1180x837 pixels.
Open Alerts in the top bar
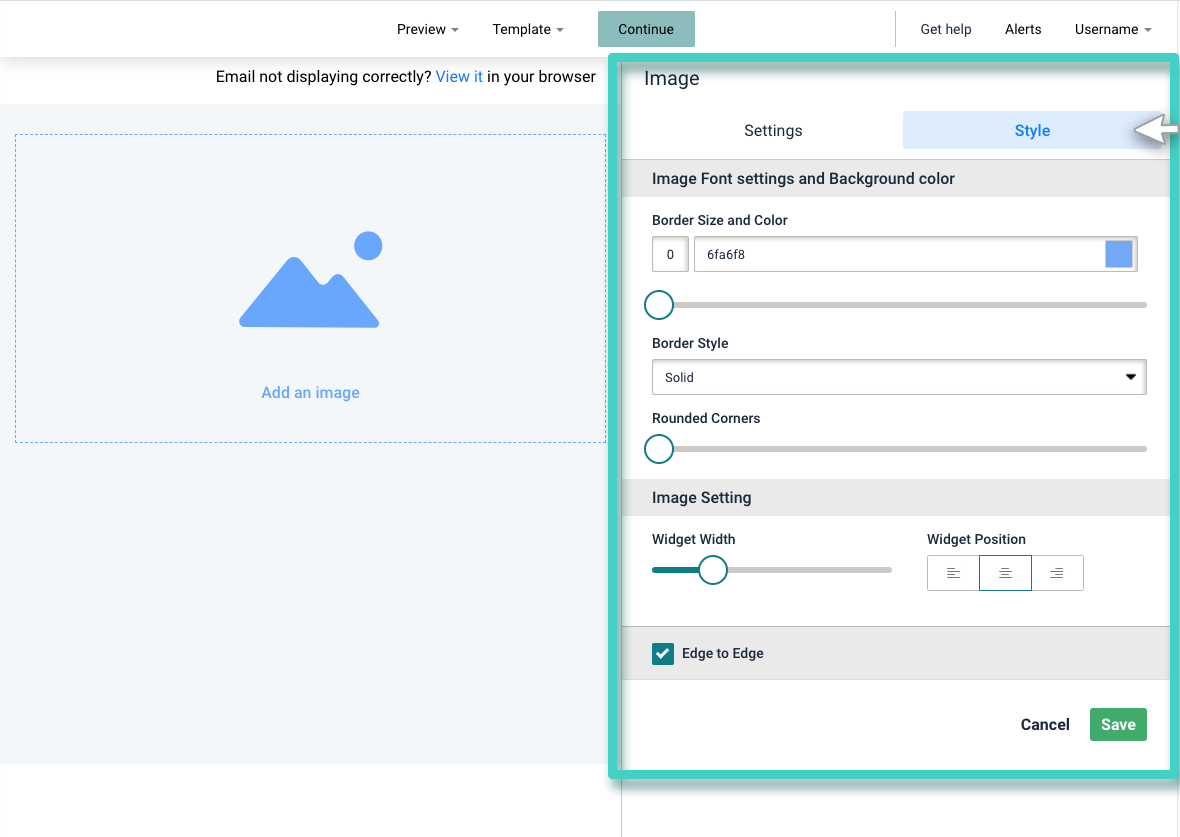[x=1023, y=29]
